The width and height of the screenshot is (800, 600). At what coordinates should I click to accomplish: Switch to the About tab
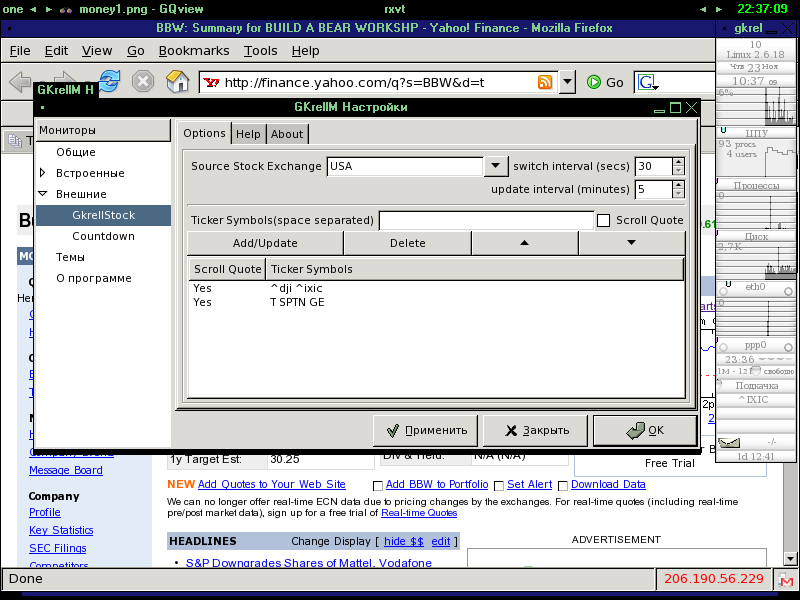click(x=287, y=134)
